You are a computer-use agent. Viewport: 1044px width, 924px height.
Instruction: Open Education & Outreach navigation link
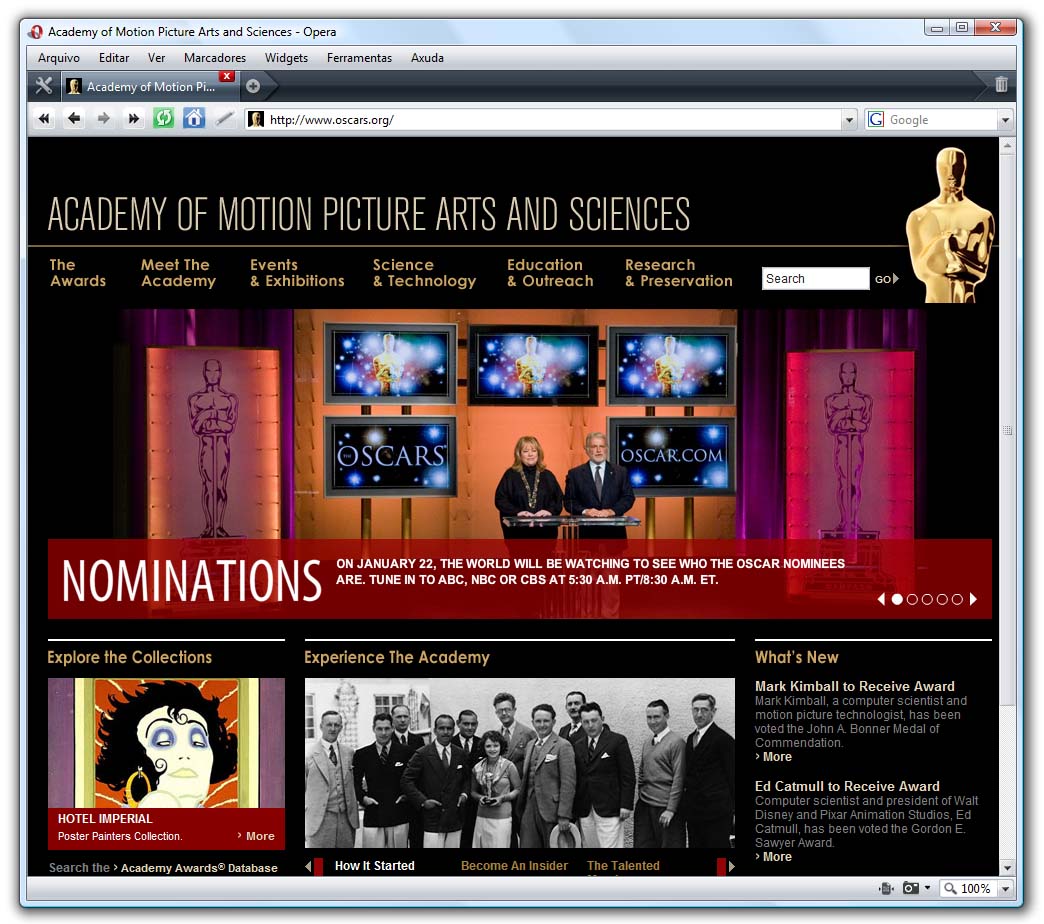[x=550, y=273]
